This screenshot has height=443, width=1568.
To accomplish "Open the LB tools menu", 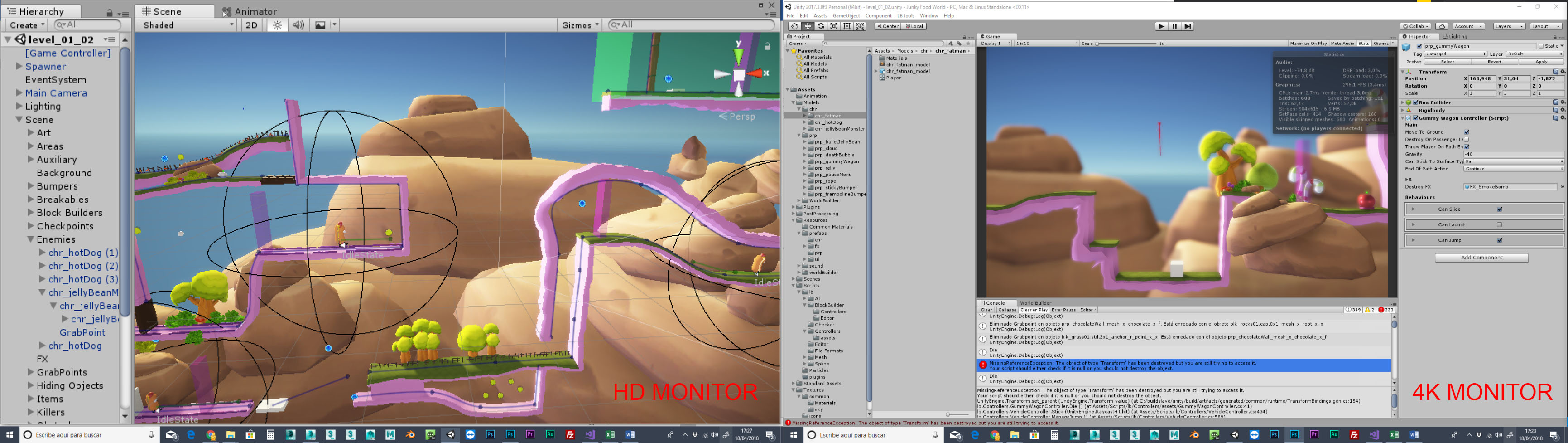I will 905,16.
